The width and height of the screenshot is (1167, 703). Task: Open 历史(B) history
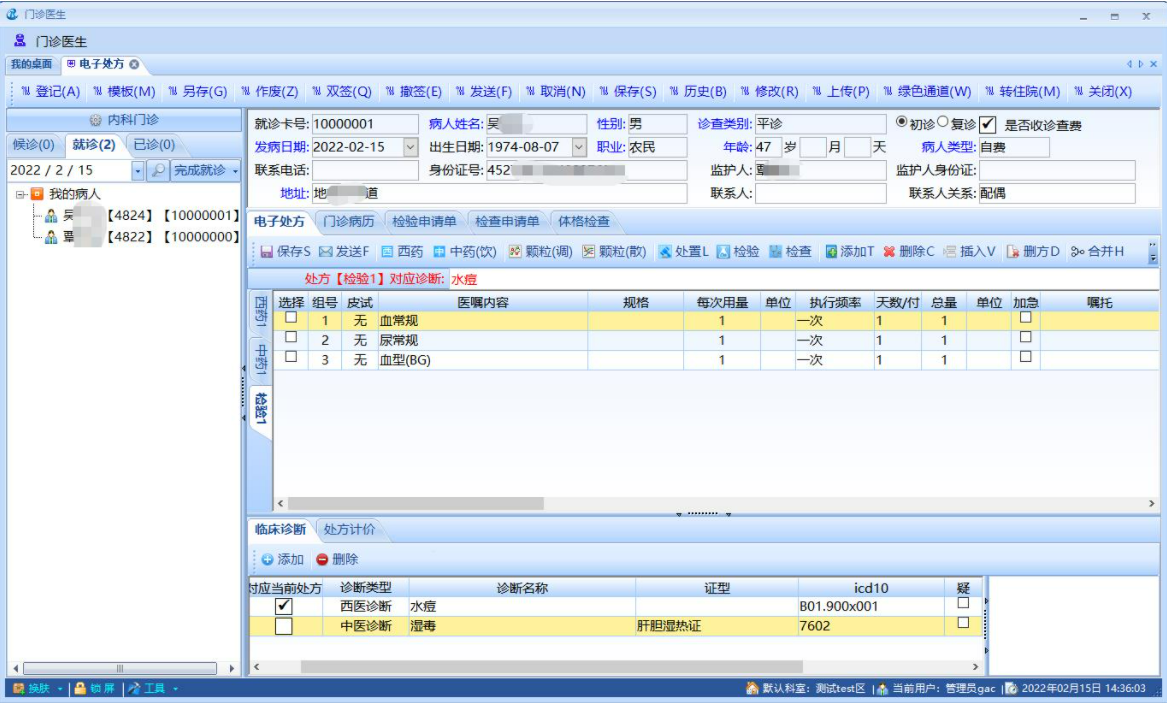pos(698,92)
